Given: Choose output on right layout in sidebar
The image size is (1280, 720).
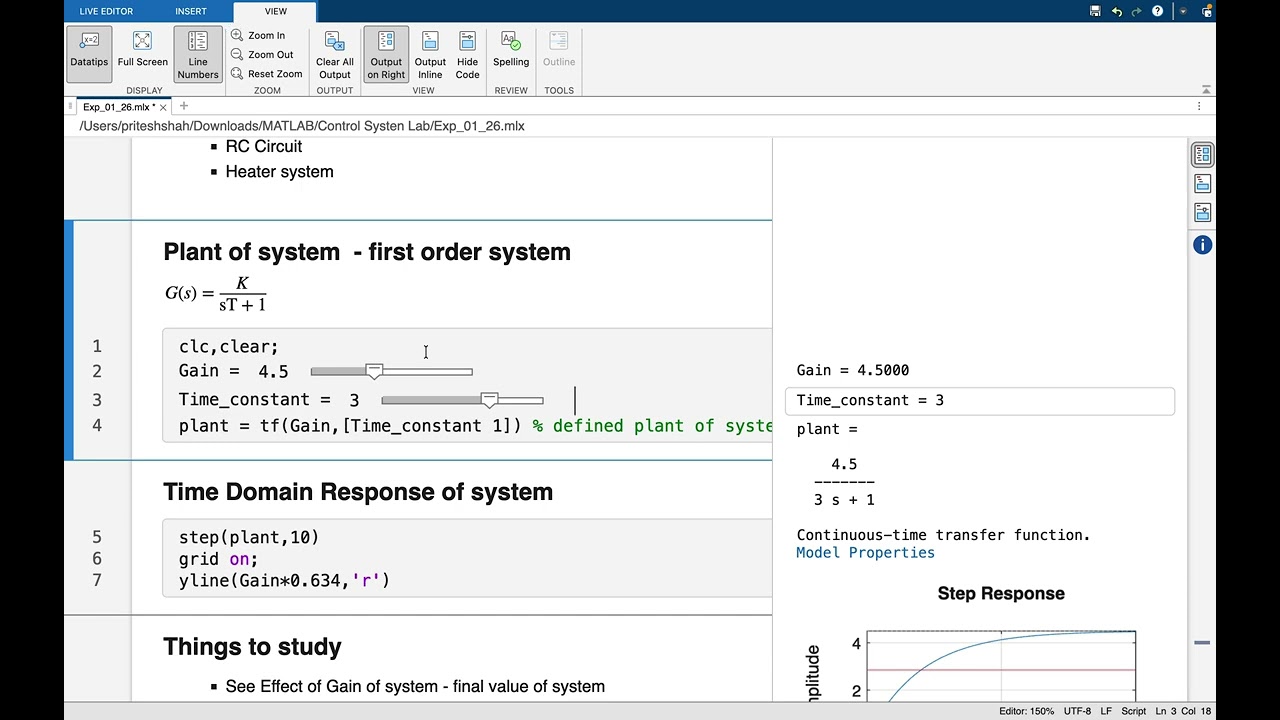Looking at the screenshot, I should pyautogui.click(x=1202, y=155).
